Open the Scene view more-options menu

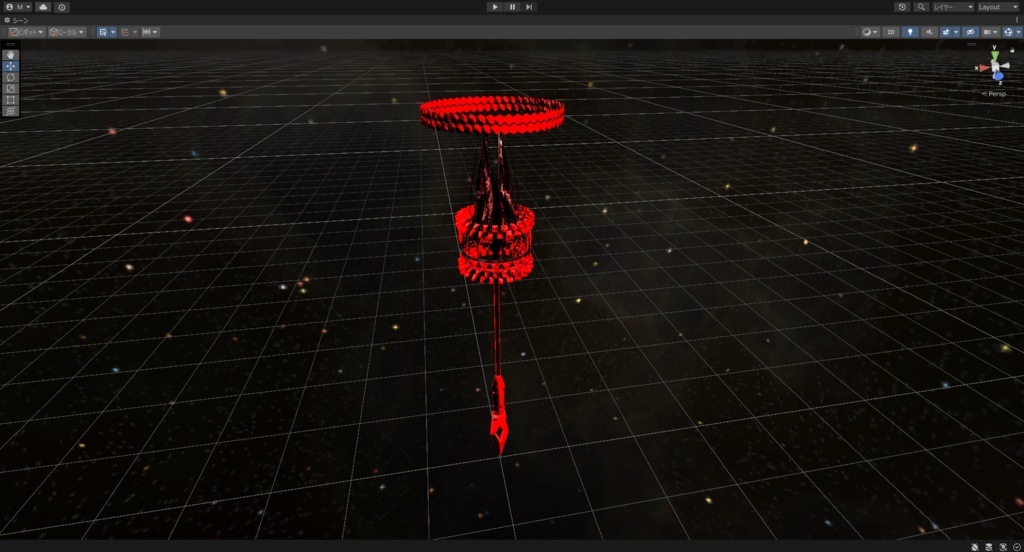point(1017,20)
